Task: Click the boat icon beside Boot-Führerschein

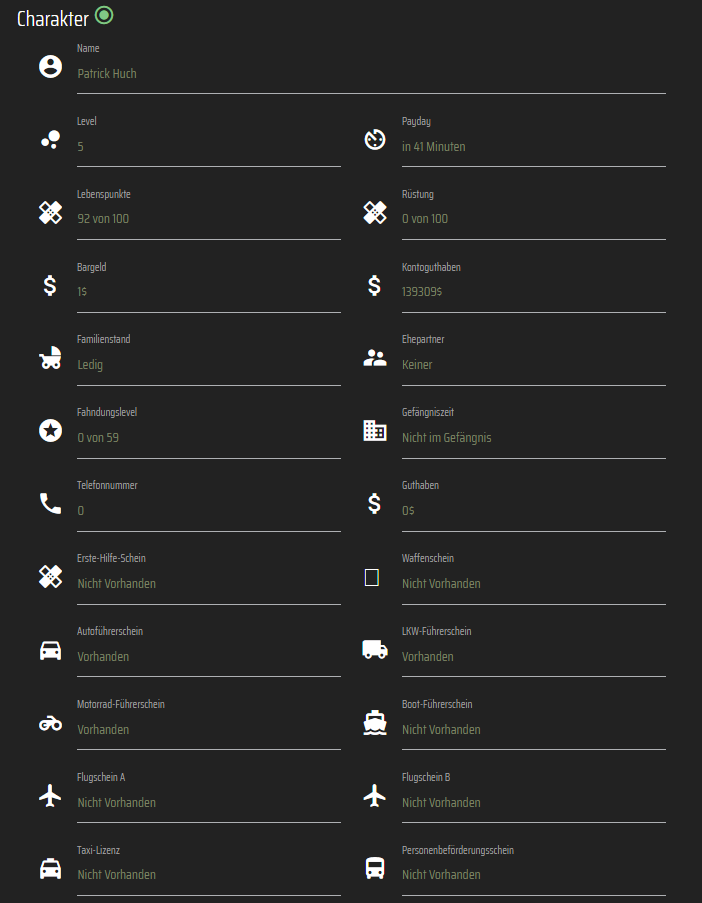Action: pos(375,723)
